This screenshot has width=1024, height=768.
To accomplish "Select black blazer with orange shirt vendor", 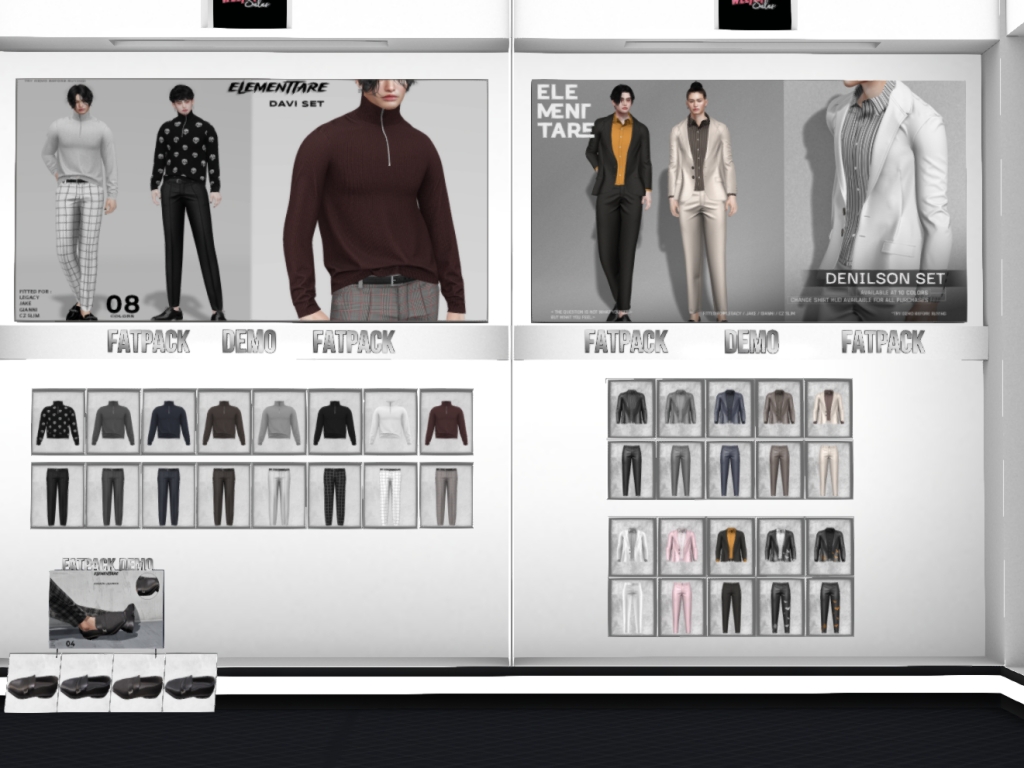I will click(731, 546).
